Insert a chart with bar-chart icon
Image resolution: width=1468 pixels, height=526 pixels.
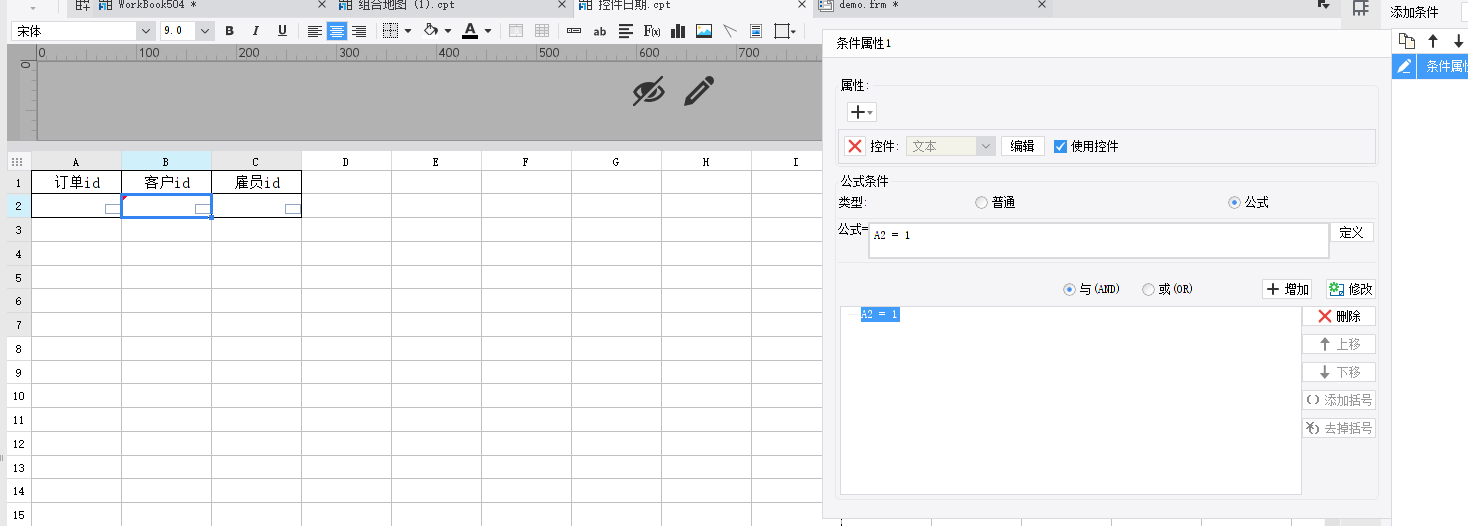(x=678, y=31)
